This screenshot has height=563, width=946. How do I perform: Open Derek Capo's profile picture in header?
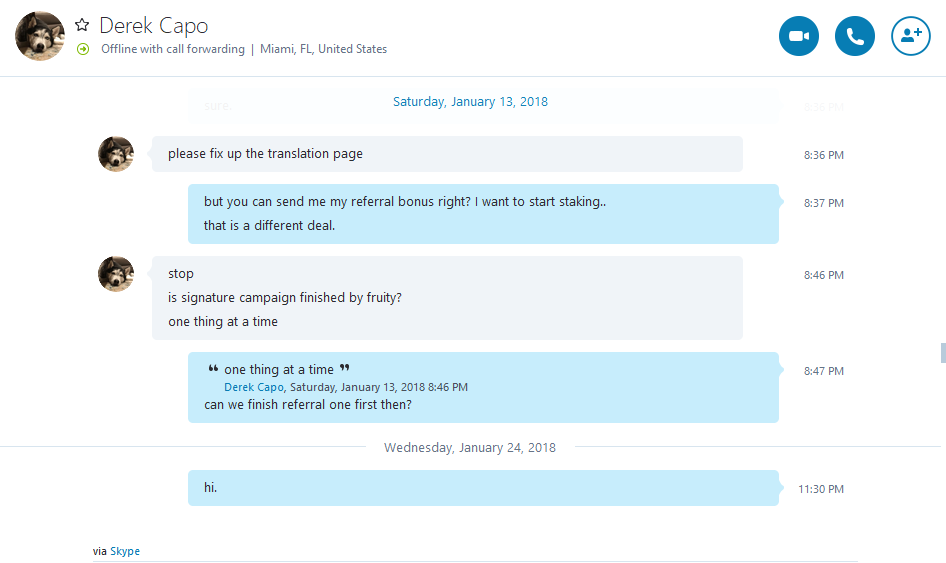click(x=40, y=36)
